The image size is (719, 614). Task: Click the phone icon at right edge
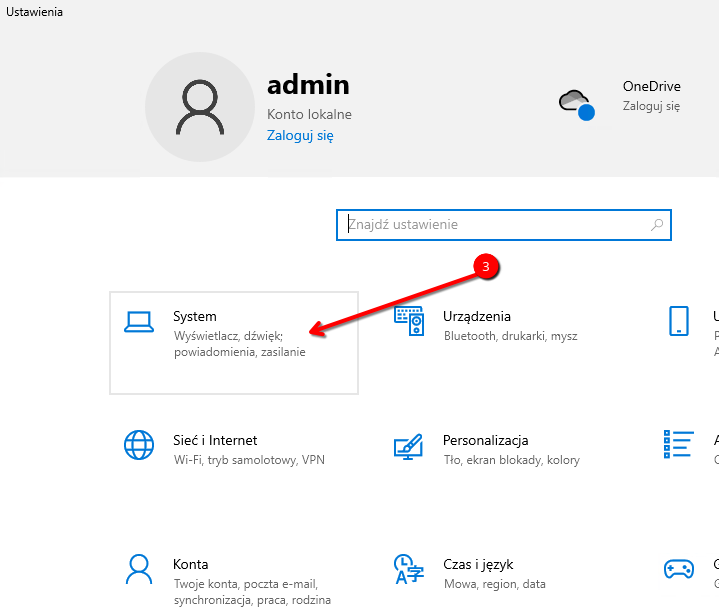click(679, 321)
